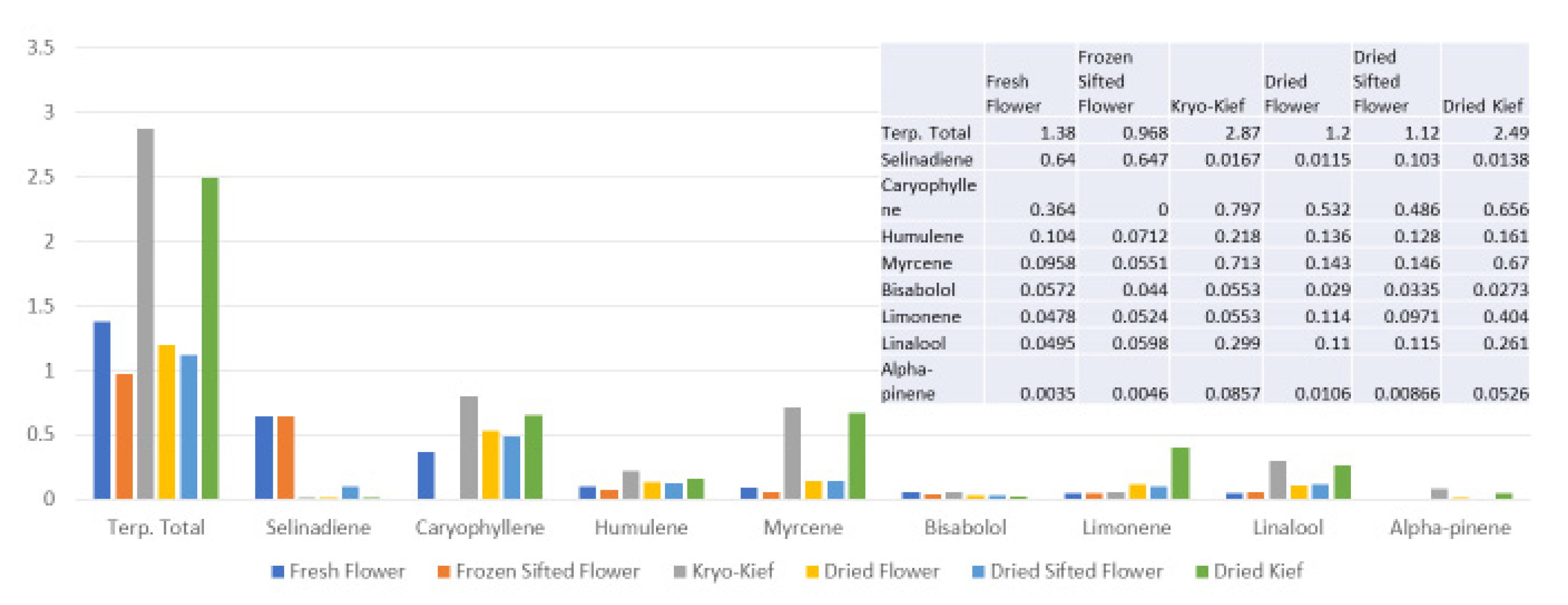Click the 2.87 Kryo-Kief table cell
Image resolution: width=1568 pixels, height=605 pixels.
click(1242, 133)
